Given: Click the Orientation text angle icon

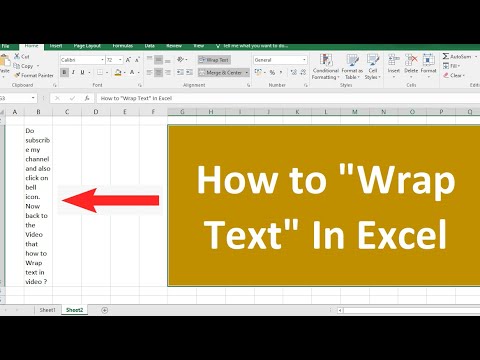Looking at the screenshot, I should click(x=181, y=60).
